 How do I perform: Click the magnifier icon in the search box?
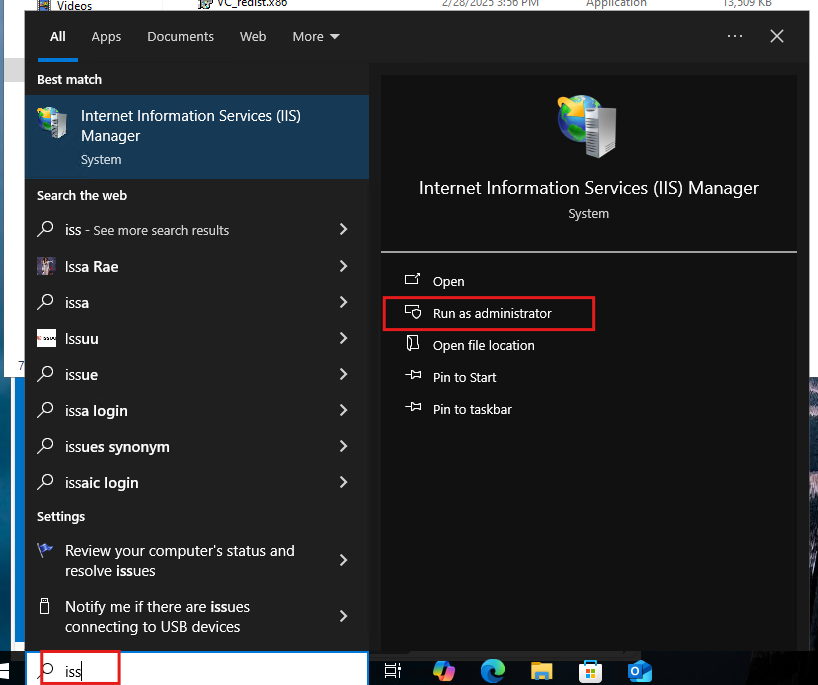46,670
